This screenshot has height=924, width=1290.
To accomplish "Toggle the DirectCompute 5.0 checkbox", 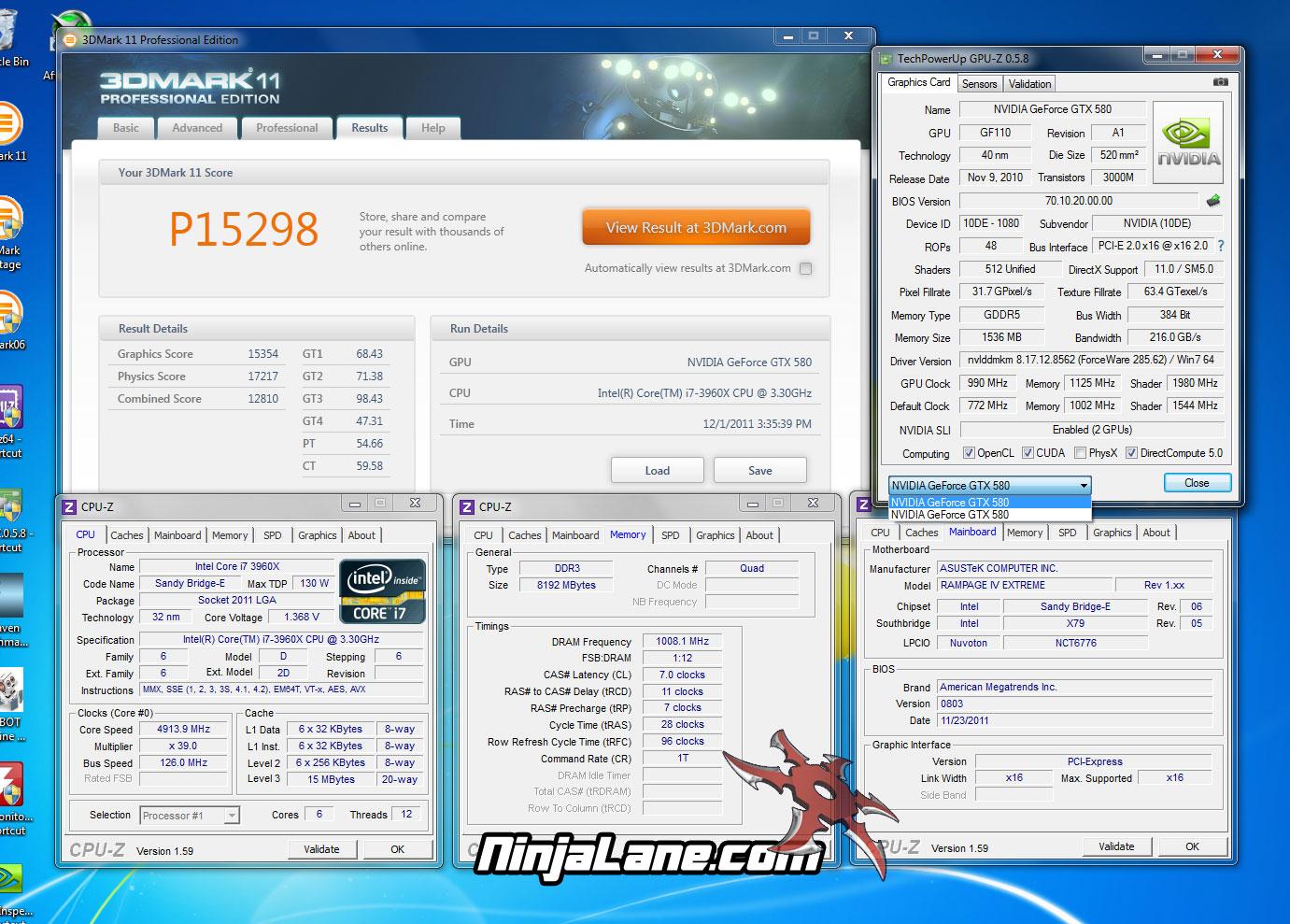I will pos(1131,453).
